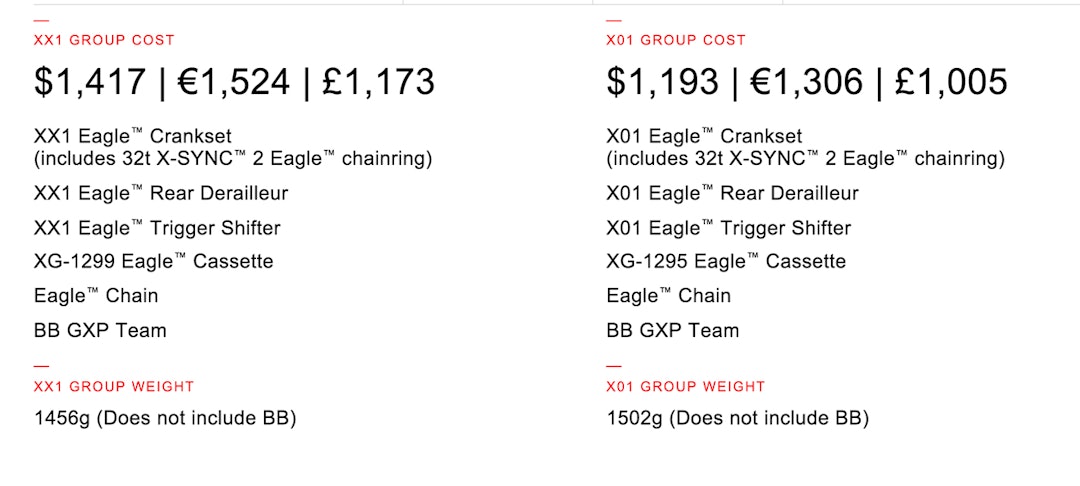Click the $1,193 X01 price line
The width and height of the screenshot is (1080, 486).
tap(806, 82)
